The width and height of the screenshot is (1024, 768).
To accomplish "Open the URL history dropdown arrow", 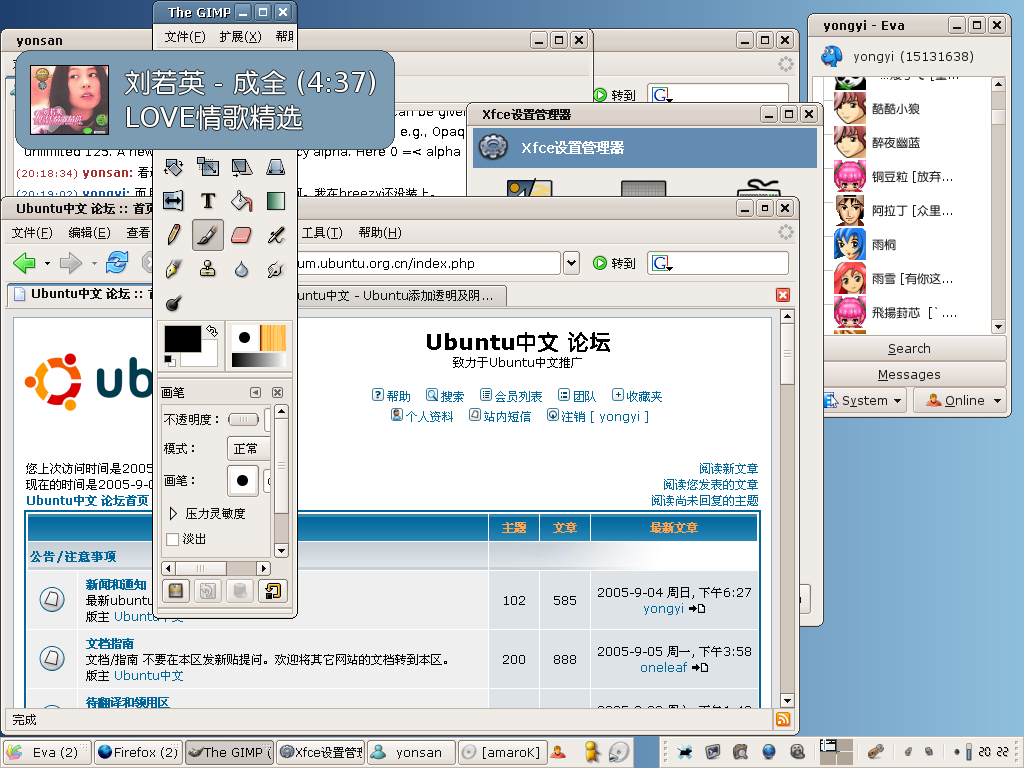I will (x=571, y=263).
